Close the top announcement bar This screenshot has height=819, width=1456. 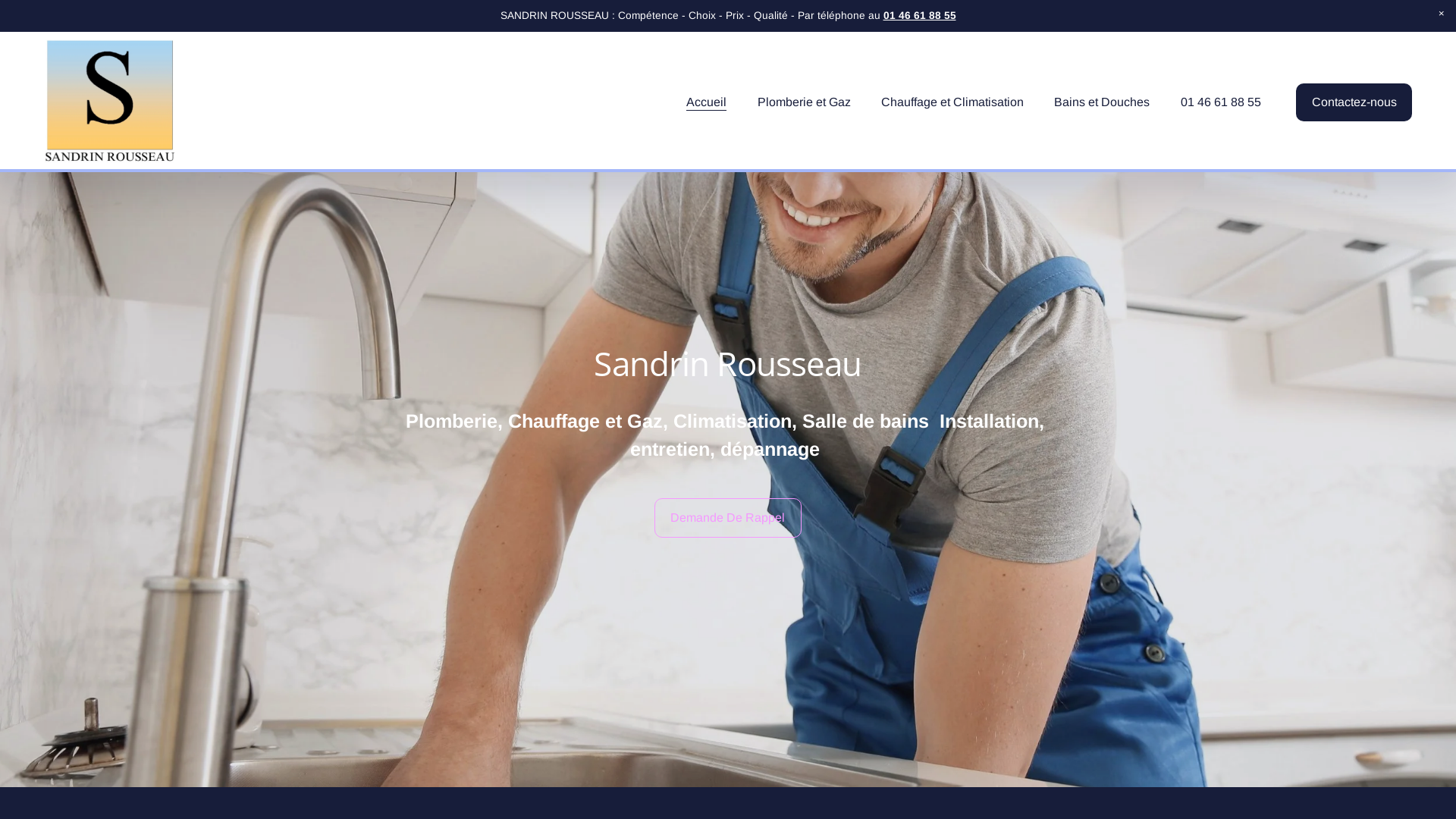[1441, 14]
